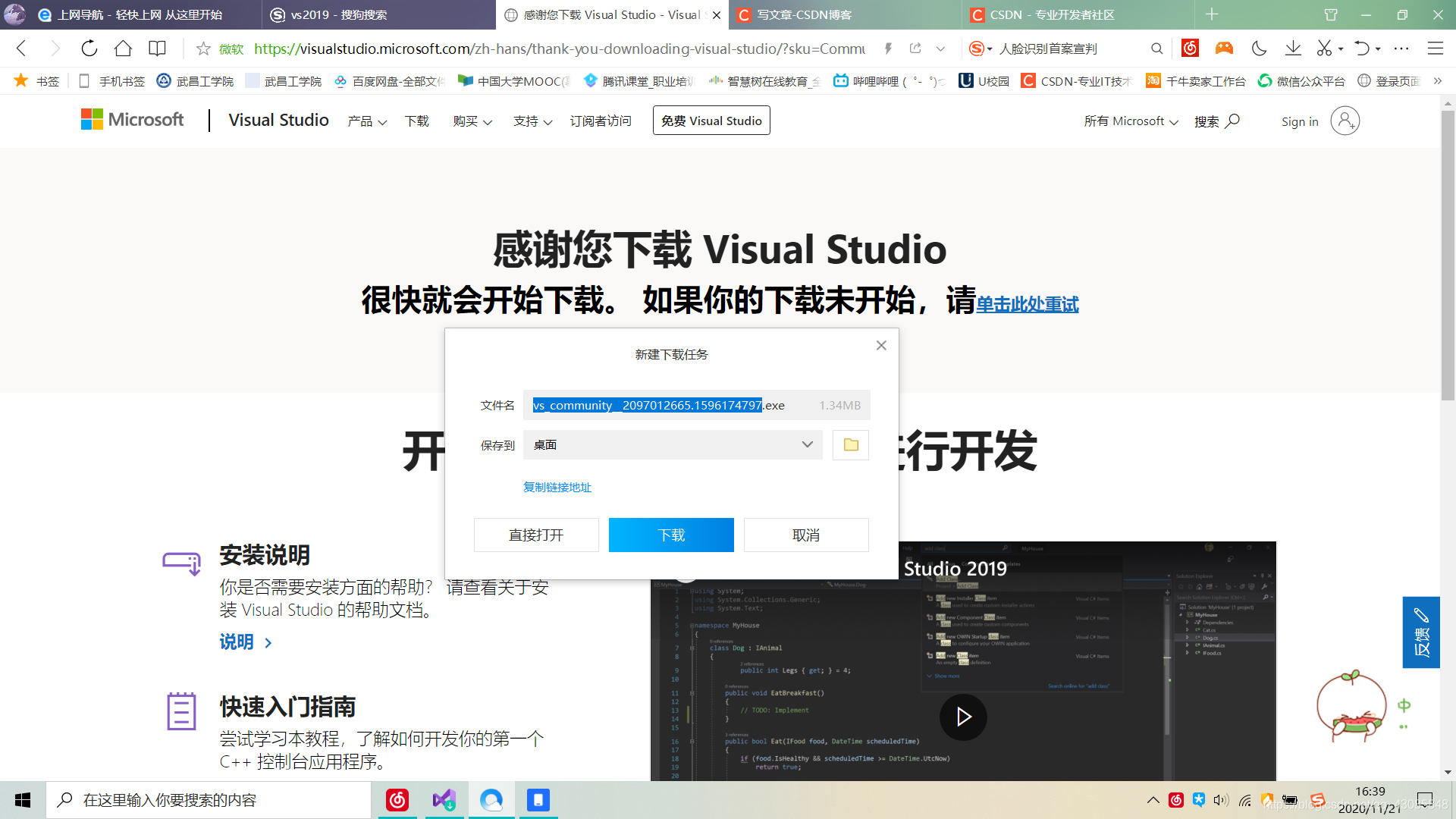This screenshot has width=1456, height=819.
Task: Click the 直接打开 button
Action: coord(536,535)
